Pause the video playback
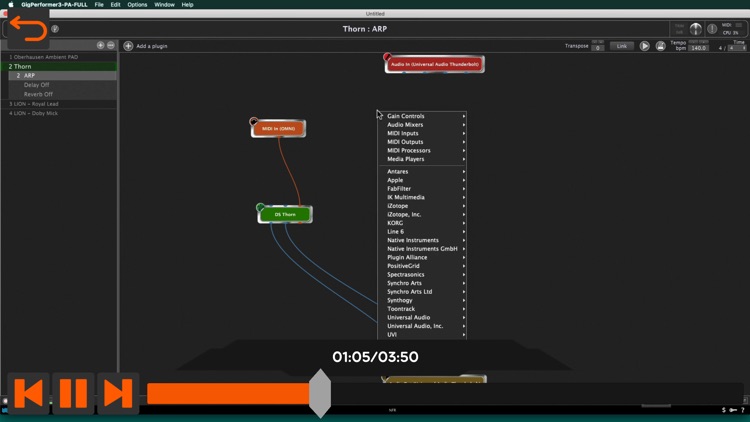Image resolution: width=750 pixels, height=422 pixels. tap(73, 393)
